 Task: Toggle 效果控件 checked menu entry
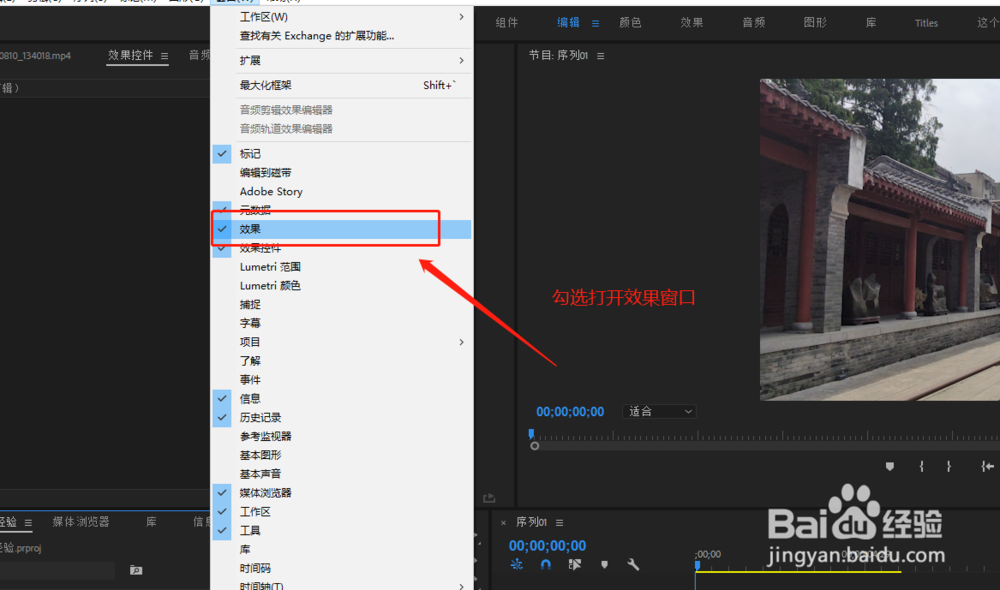click(341, 248)
